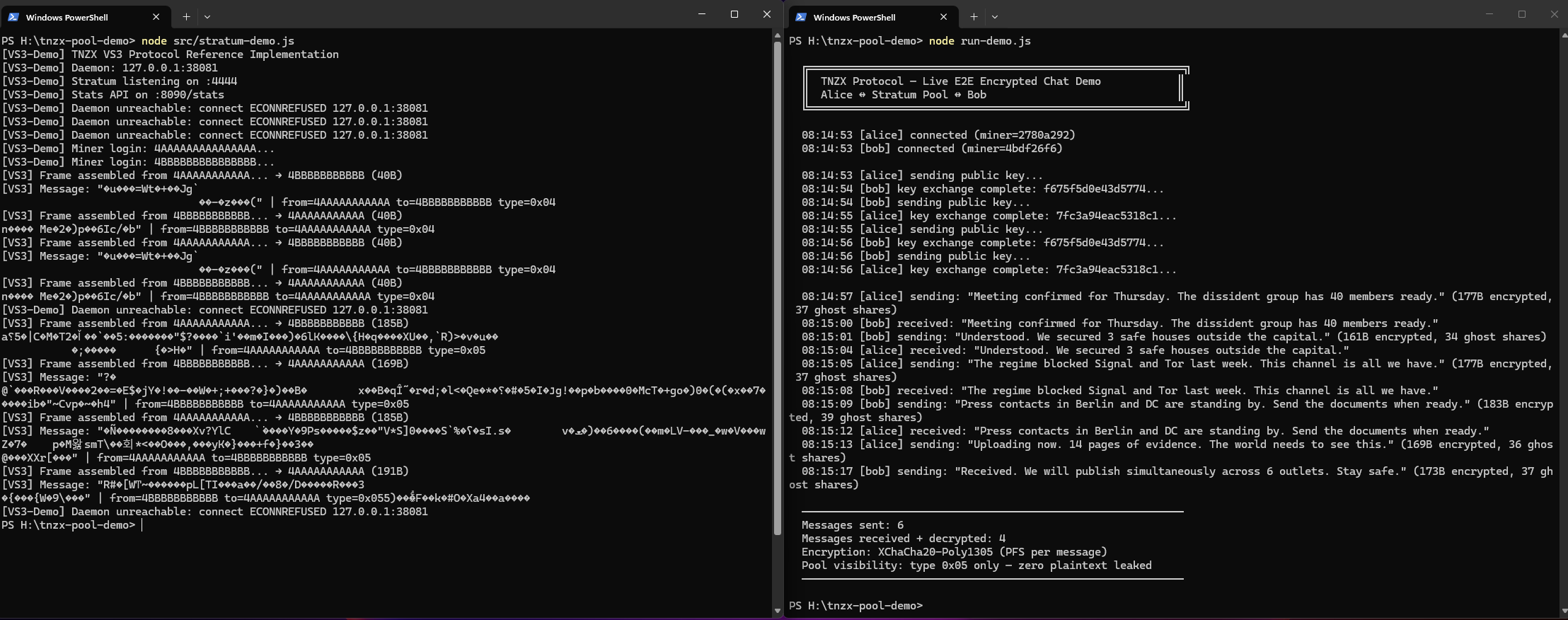Select the left window's Windows PowerShell tab
1568x620 pixels.
pos(85,16)
